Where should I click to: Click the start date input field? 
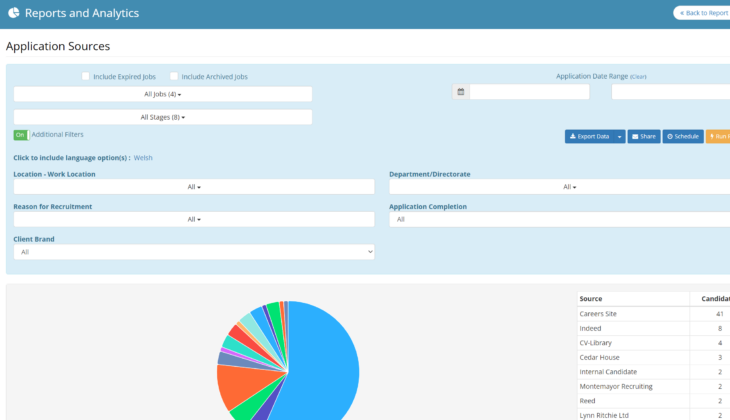(x=529, y=92)
